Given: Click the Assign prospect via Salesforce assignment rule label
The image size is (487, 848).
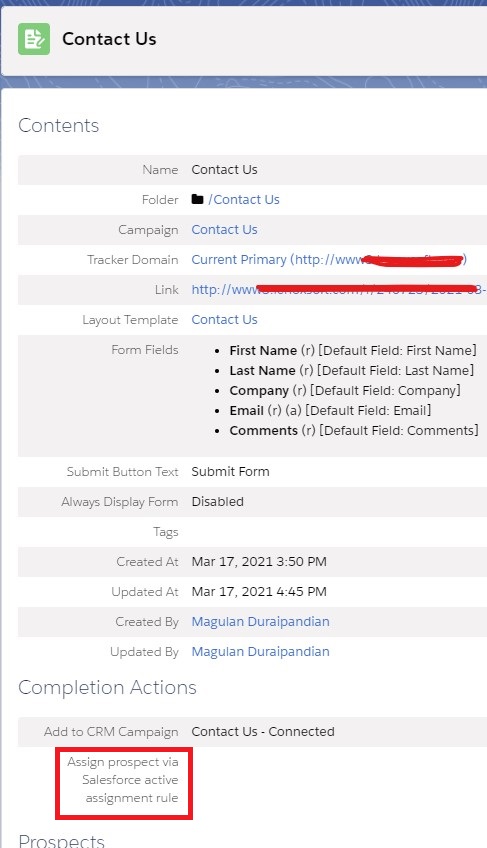Looking at the screenshot, I should point(123,780).
